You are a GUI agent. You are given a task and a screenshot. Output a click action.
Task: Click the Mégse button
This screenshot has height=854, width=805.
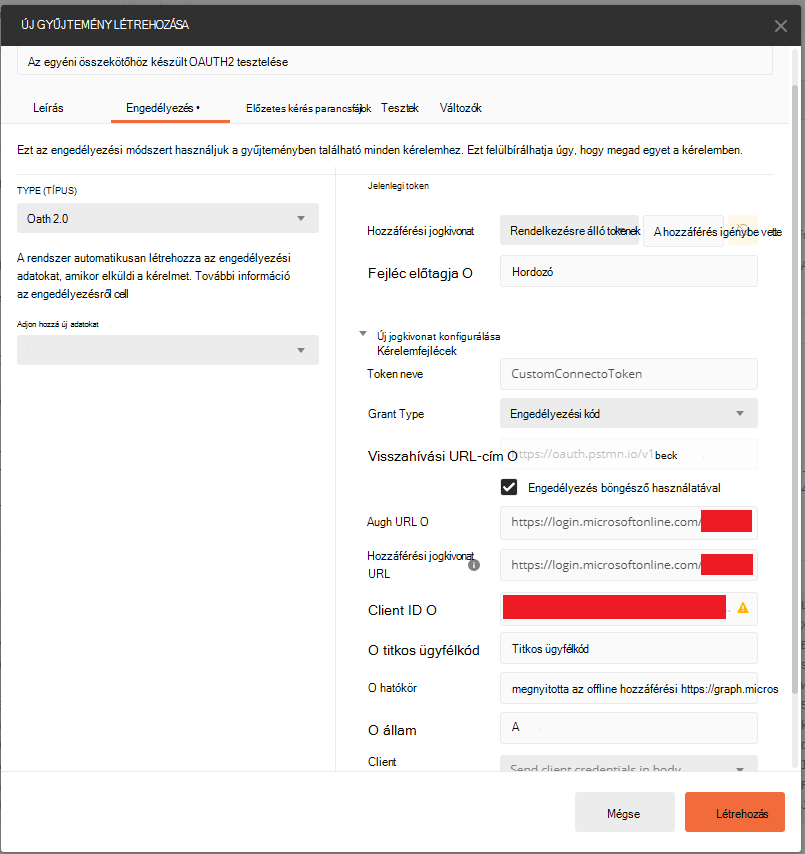[625, 812]
